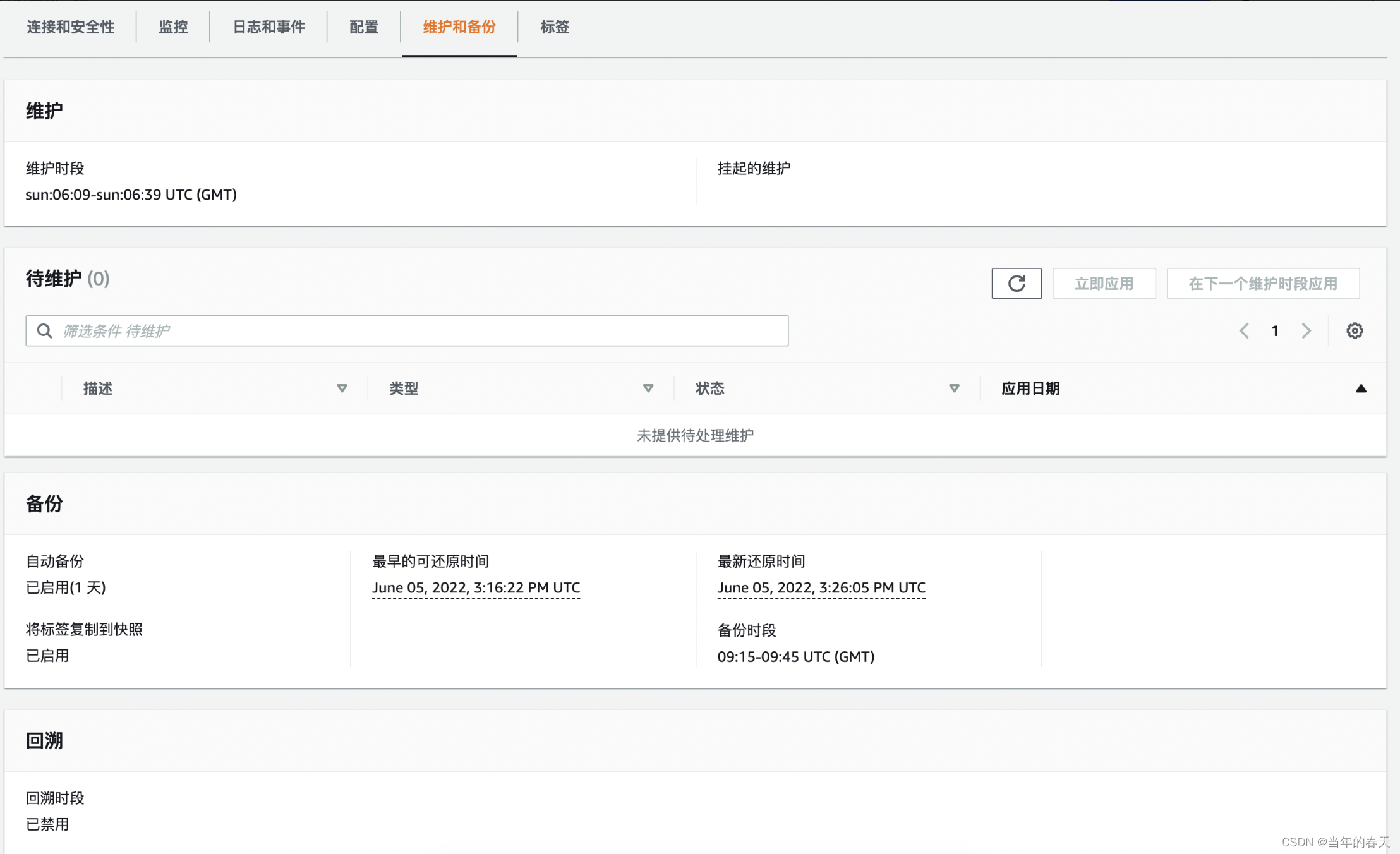
Task: Click 未提供待处理维护 empty table message
Action: tap(695, 435)
